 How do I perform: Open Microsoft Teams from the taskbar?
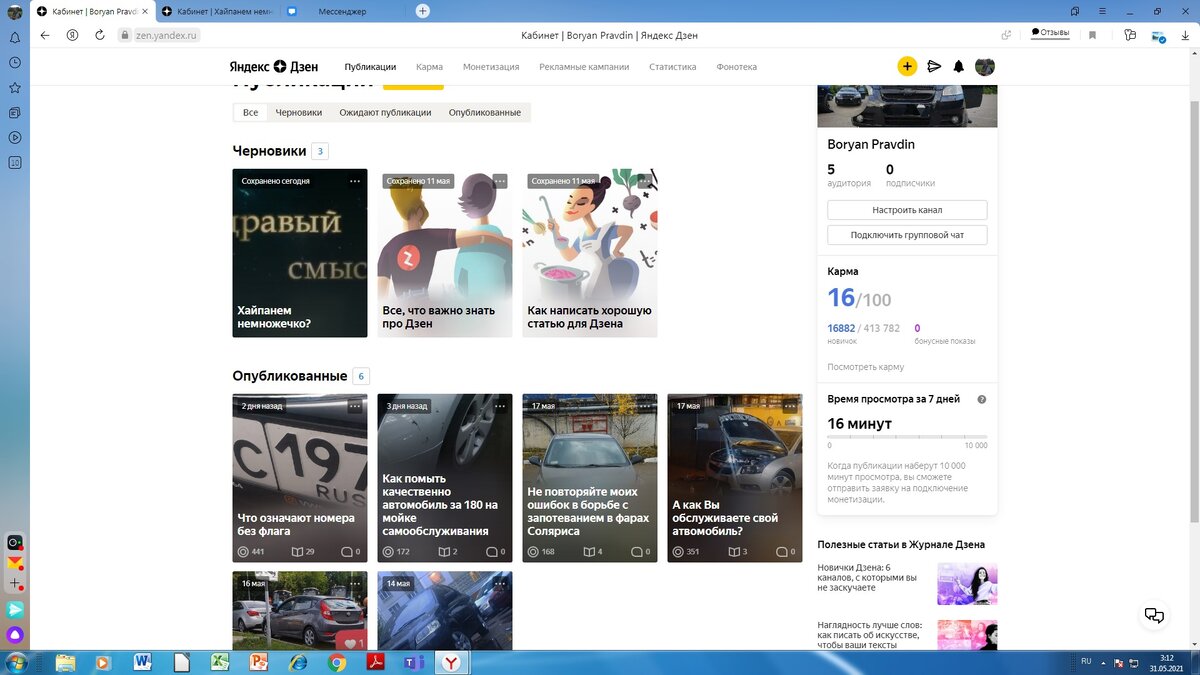point(413,662)
